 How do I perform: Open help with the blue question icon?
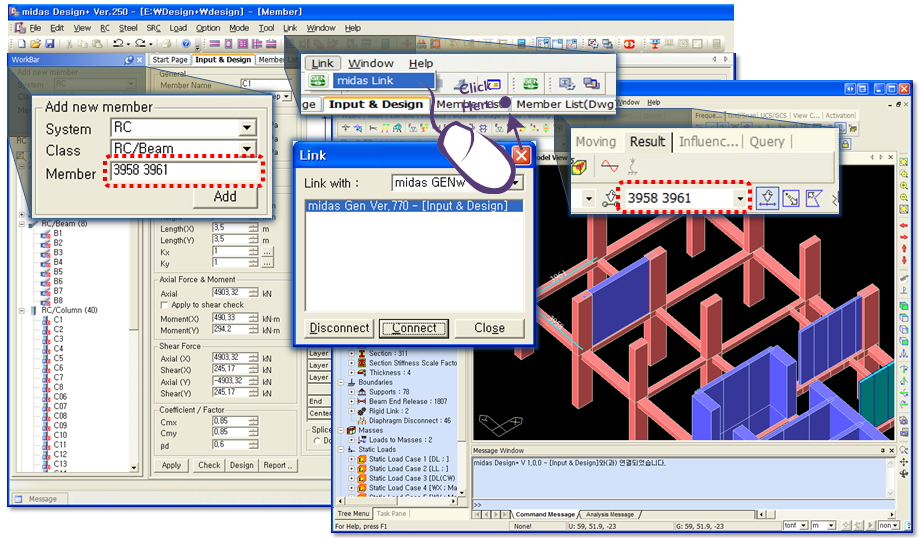186,43
